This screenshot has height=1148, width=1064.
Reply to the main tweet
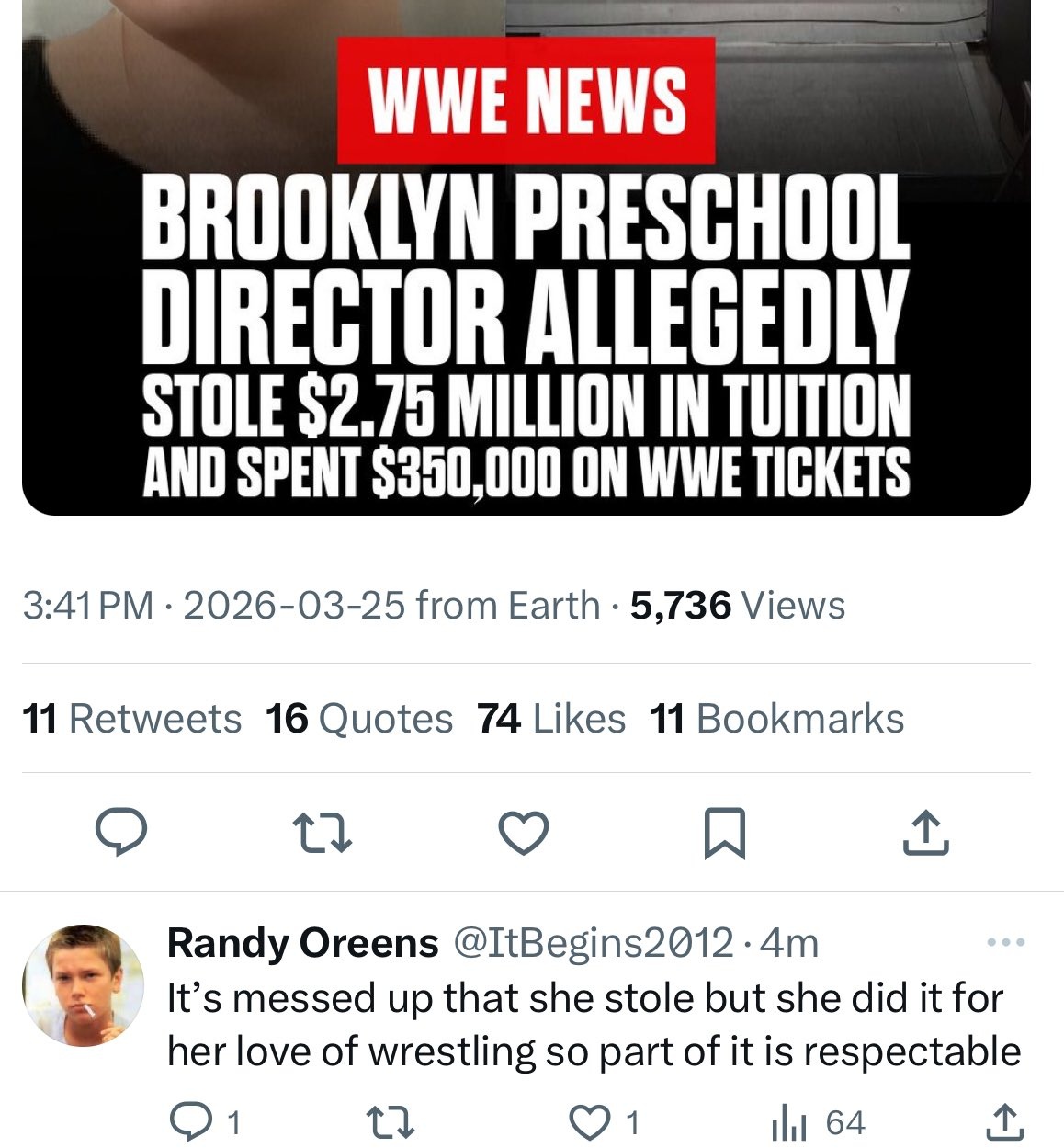coord(121,833)
